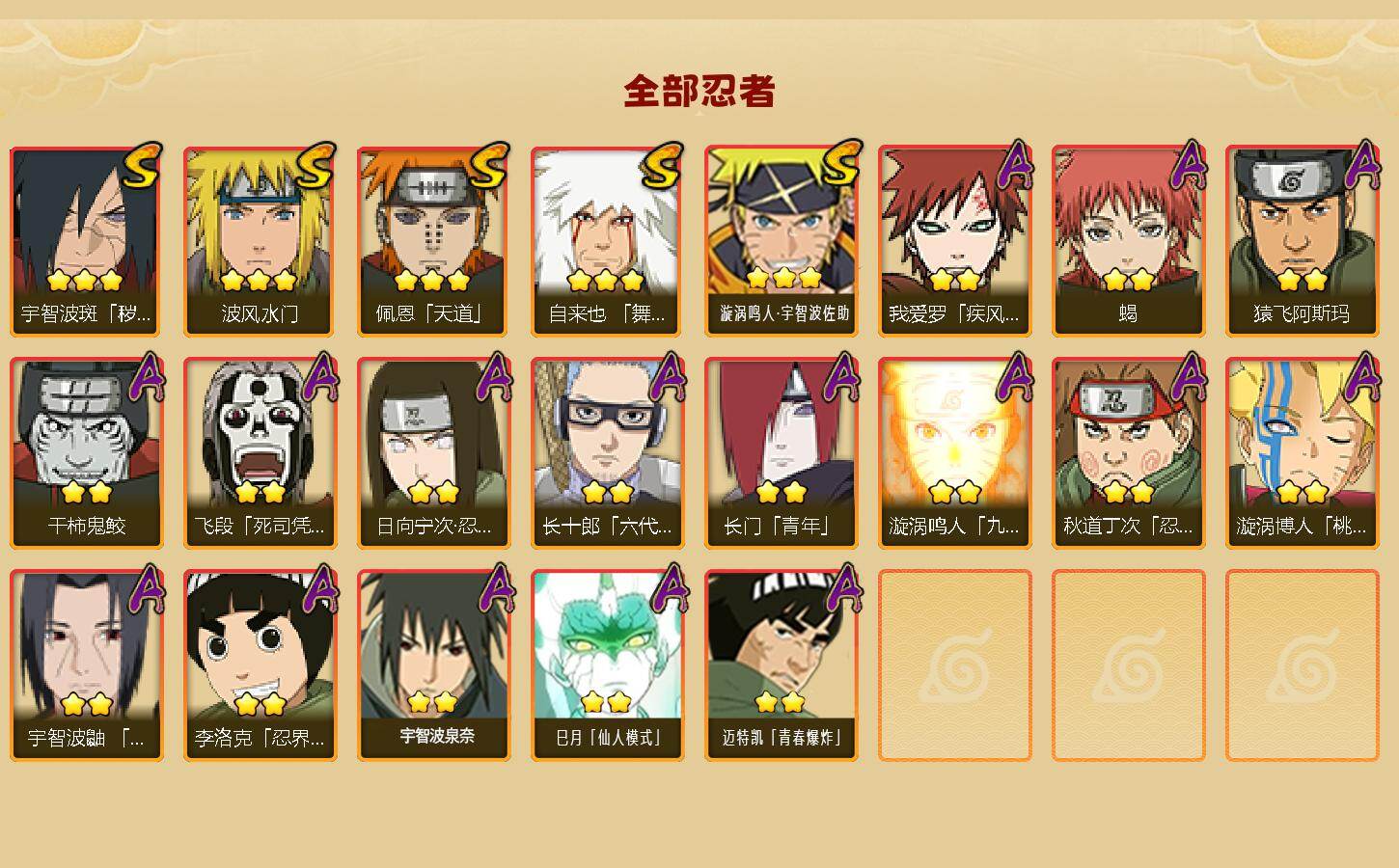This screenshot has width=1399, height=868.
Task: Open the 长门「青年」 card
Action: [x=782, y=453]
